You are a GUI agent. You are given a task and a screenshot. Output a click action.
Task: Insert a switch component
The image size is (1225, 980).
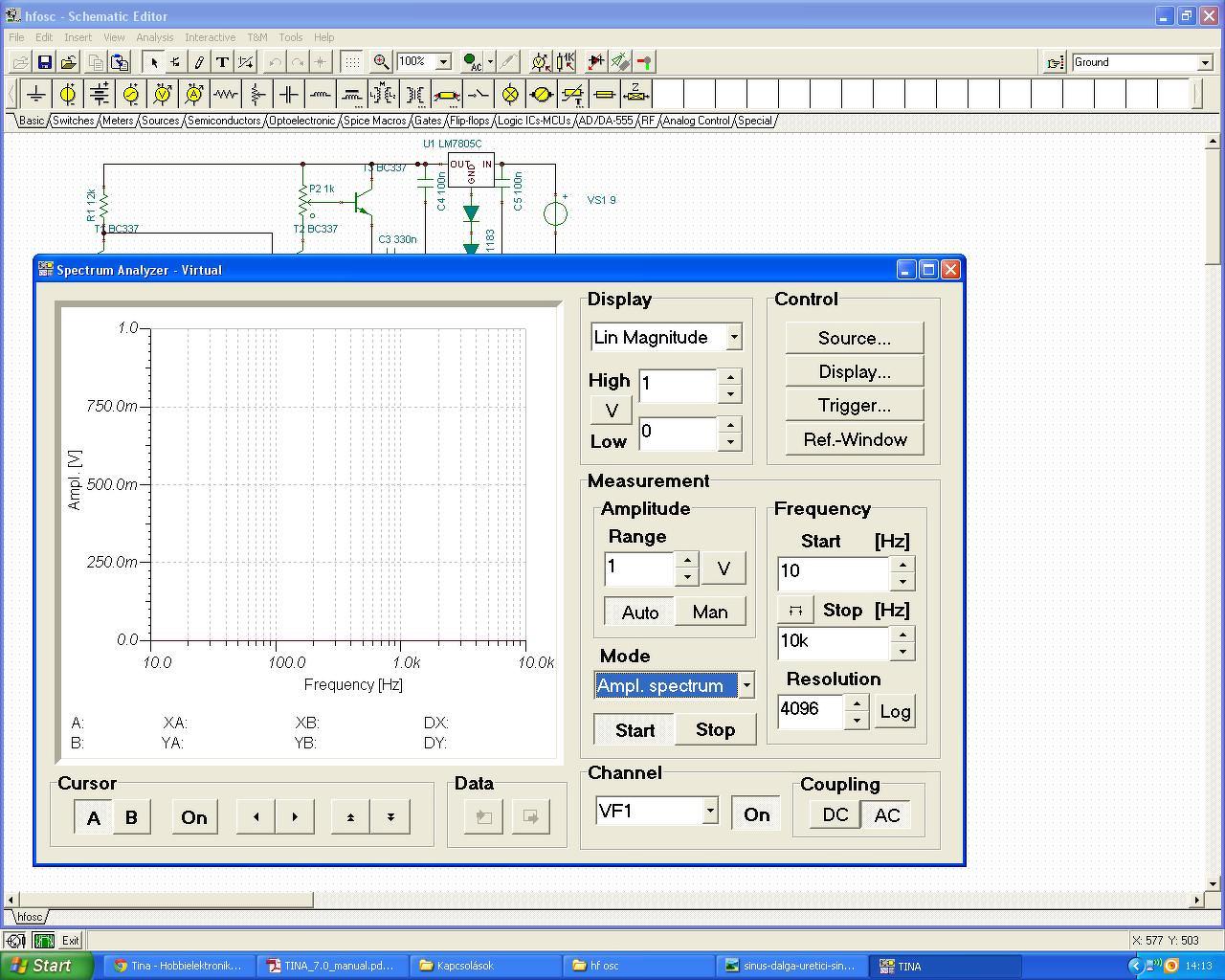pyautogui.click(x=479, y=94)
